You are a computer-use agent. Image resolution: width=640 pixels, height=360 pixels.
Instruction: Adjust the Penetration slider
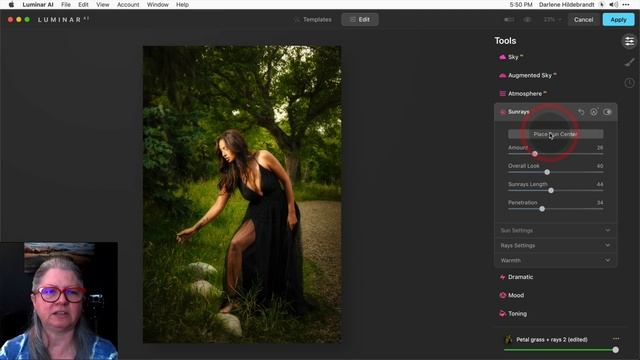pyautogui.click(x=542, y=209)
